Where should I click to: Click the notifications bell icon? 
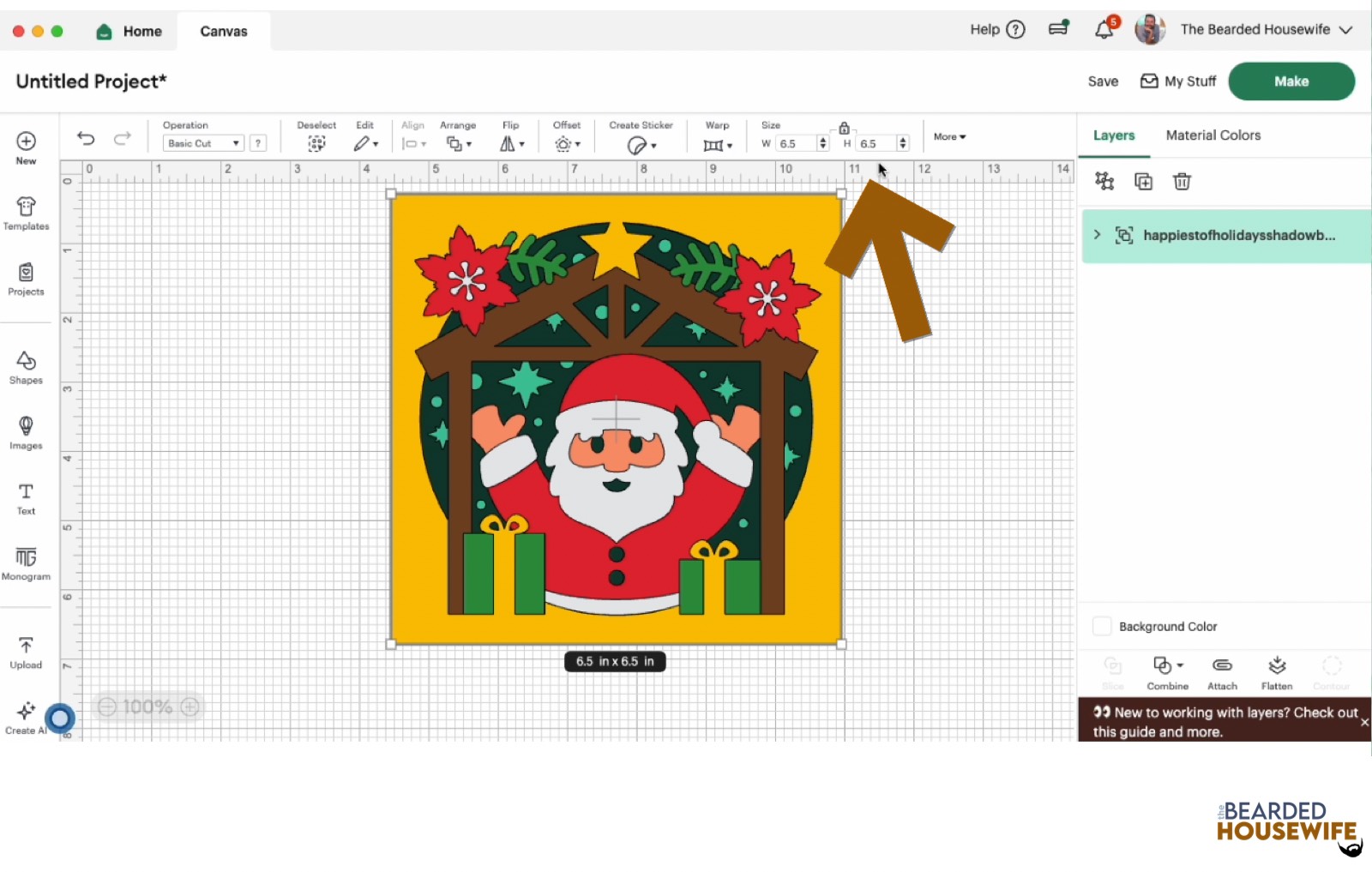pos(1103,28)
